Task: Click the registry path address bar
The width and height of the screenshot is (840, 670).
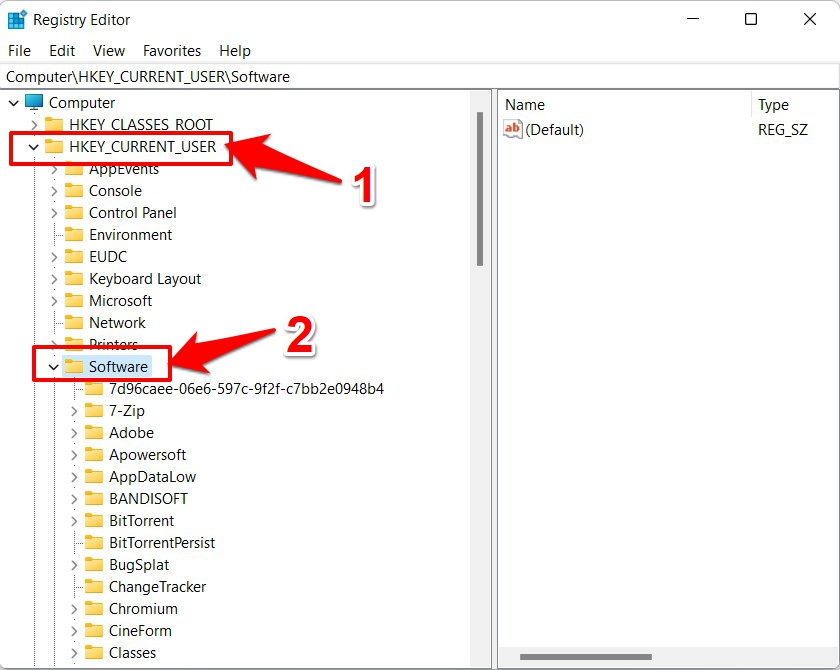Action: click(x=420, y=76)
